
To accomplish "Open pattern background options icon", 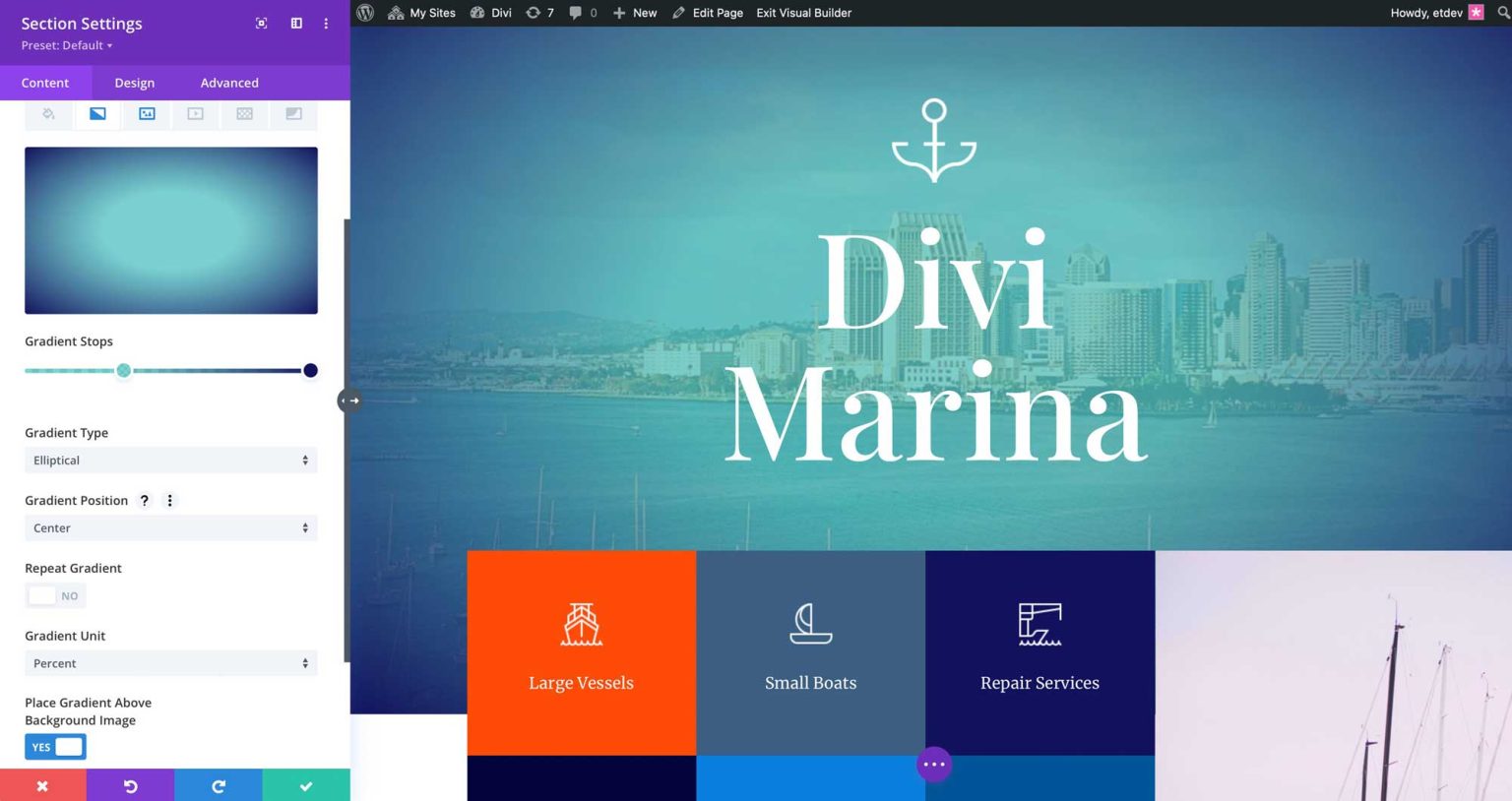I will point(243,113).
